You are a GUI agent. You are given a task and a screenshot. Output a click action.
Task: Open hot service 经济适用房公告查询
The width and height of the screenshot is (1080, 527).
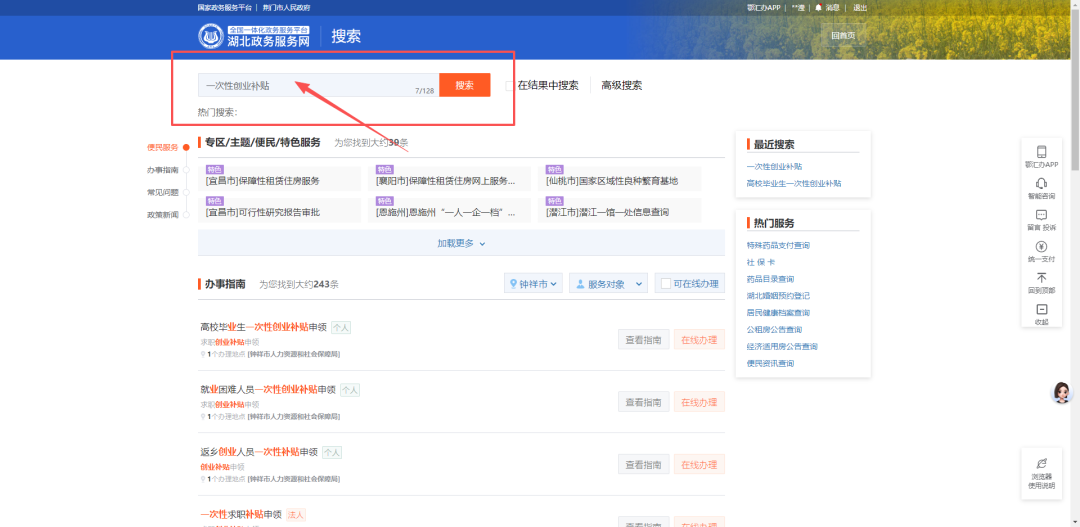coord(782,347)
